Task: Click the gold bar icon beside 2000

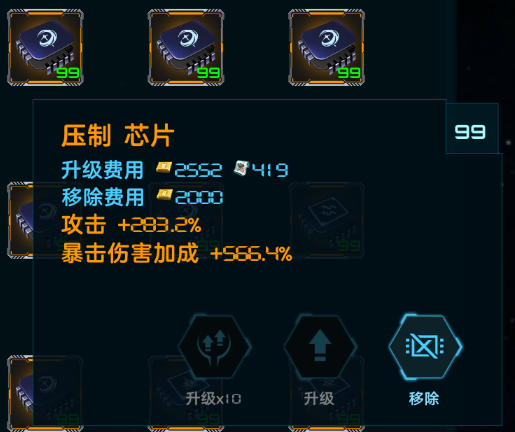Action: pyautogui.click(x=165, y=195)
